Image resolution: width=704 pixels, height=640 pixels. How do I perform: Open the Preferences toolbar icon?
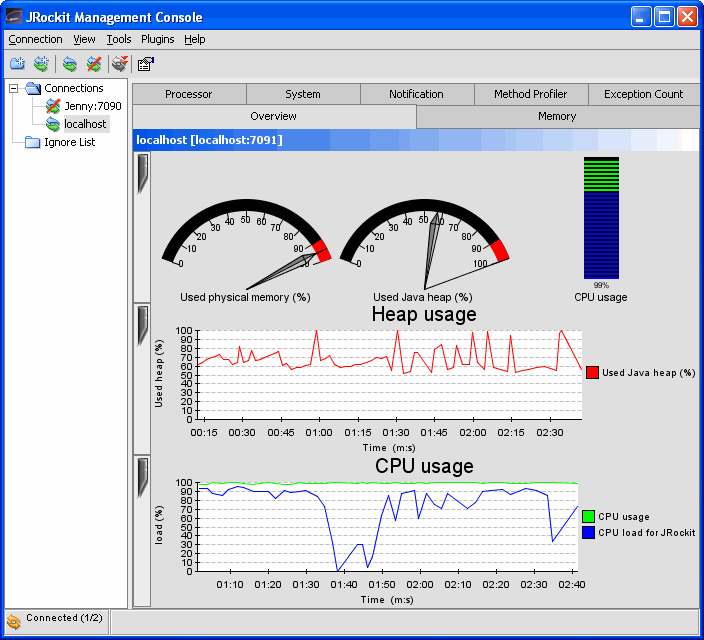pyautogui.click(x=145, y=64)
